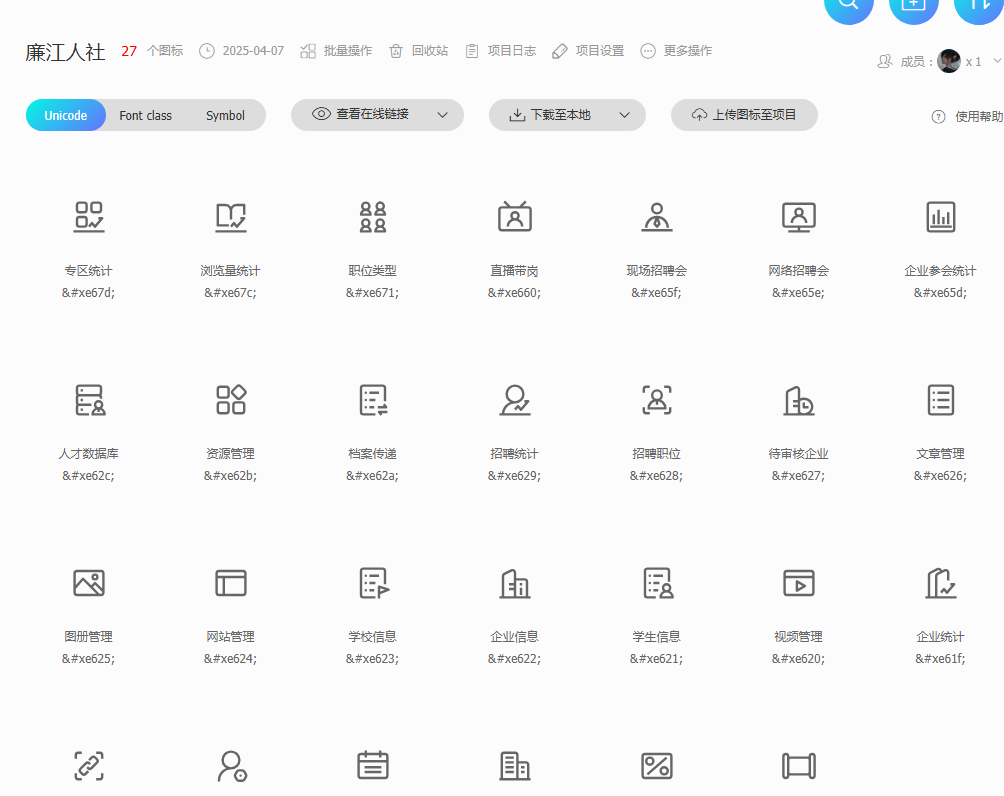Click the 企业信息 building icon
This screenshot has height=796, width=1004.
point(514,583)
